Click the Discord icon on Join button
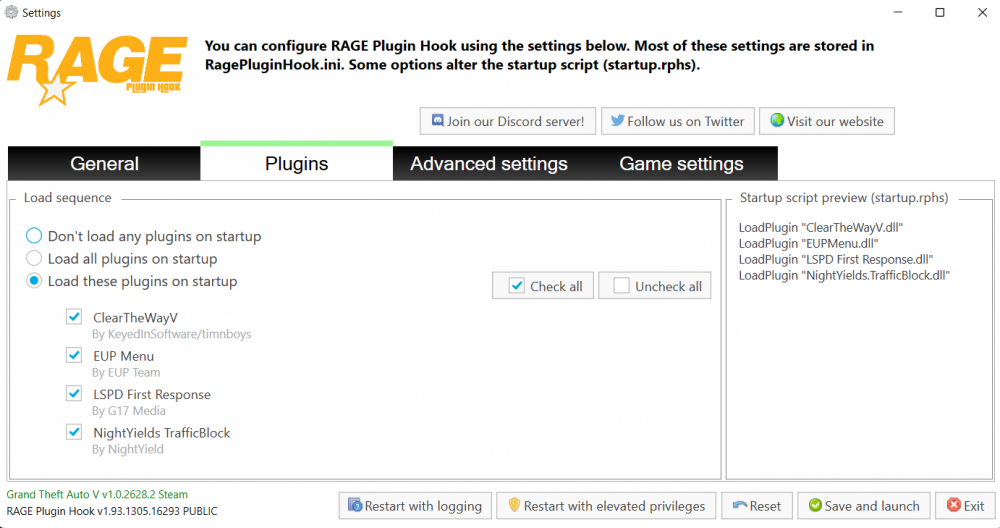The height and width of the screenshot is (528, 1000). pos(438,120)
